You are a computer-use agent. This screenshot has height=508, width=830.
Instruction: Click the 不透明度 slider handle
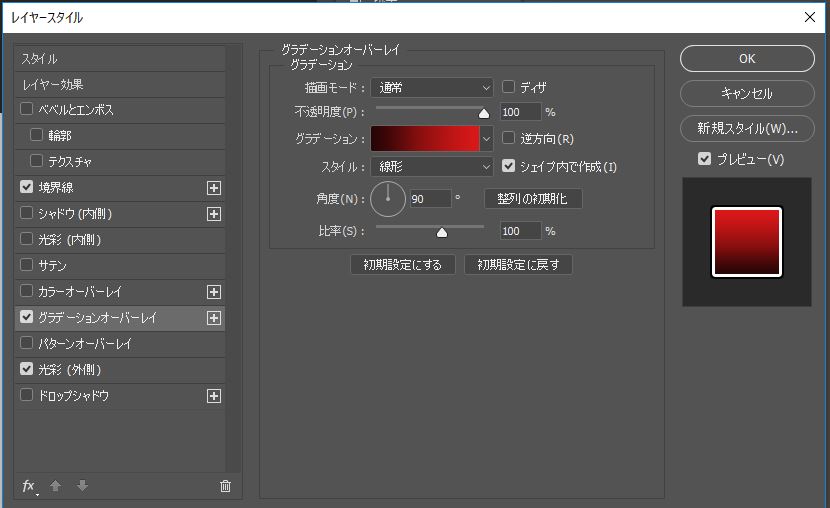484,113
